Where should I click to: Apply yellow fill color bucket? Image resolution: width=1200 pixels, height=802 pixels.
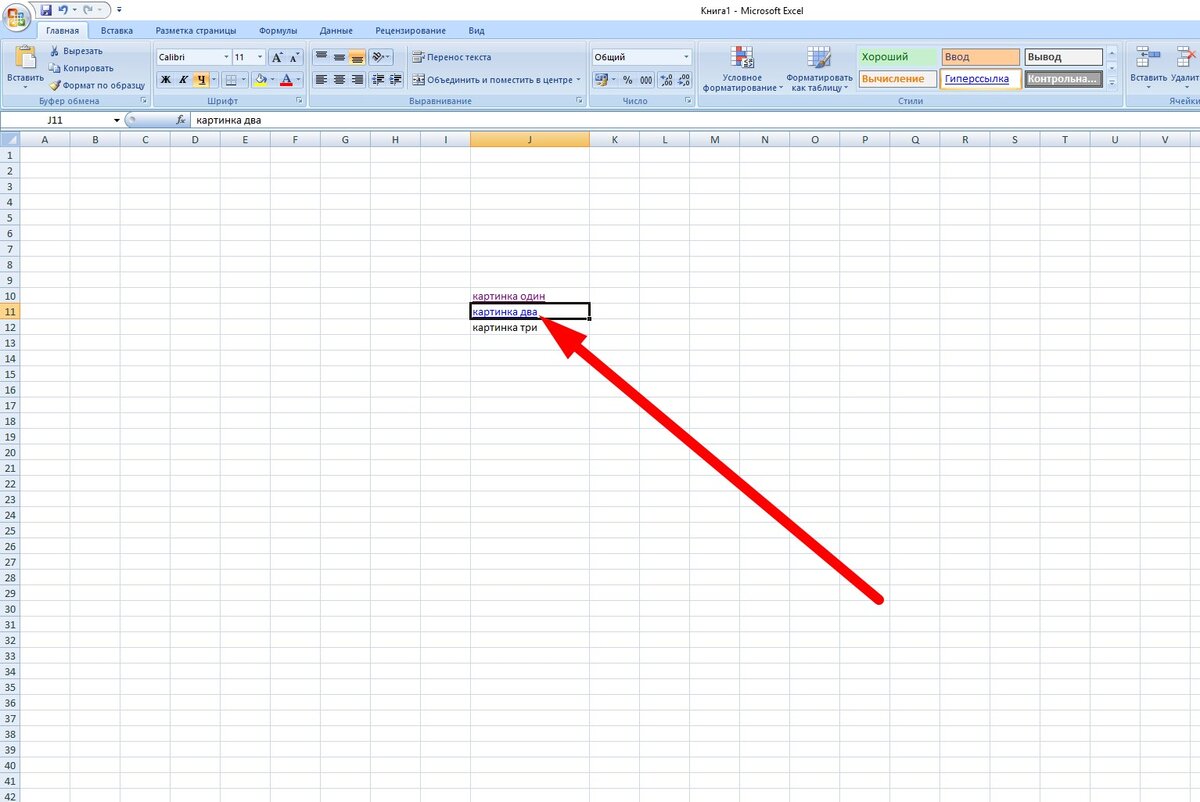(x=260, y=80)
